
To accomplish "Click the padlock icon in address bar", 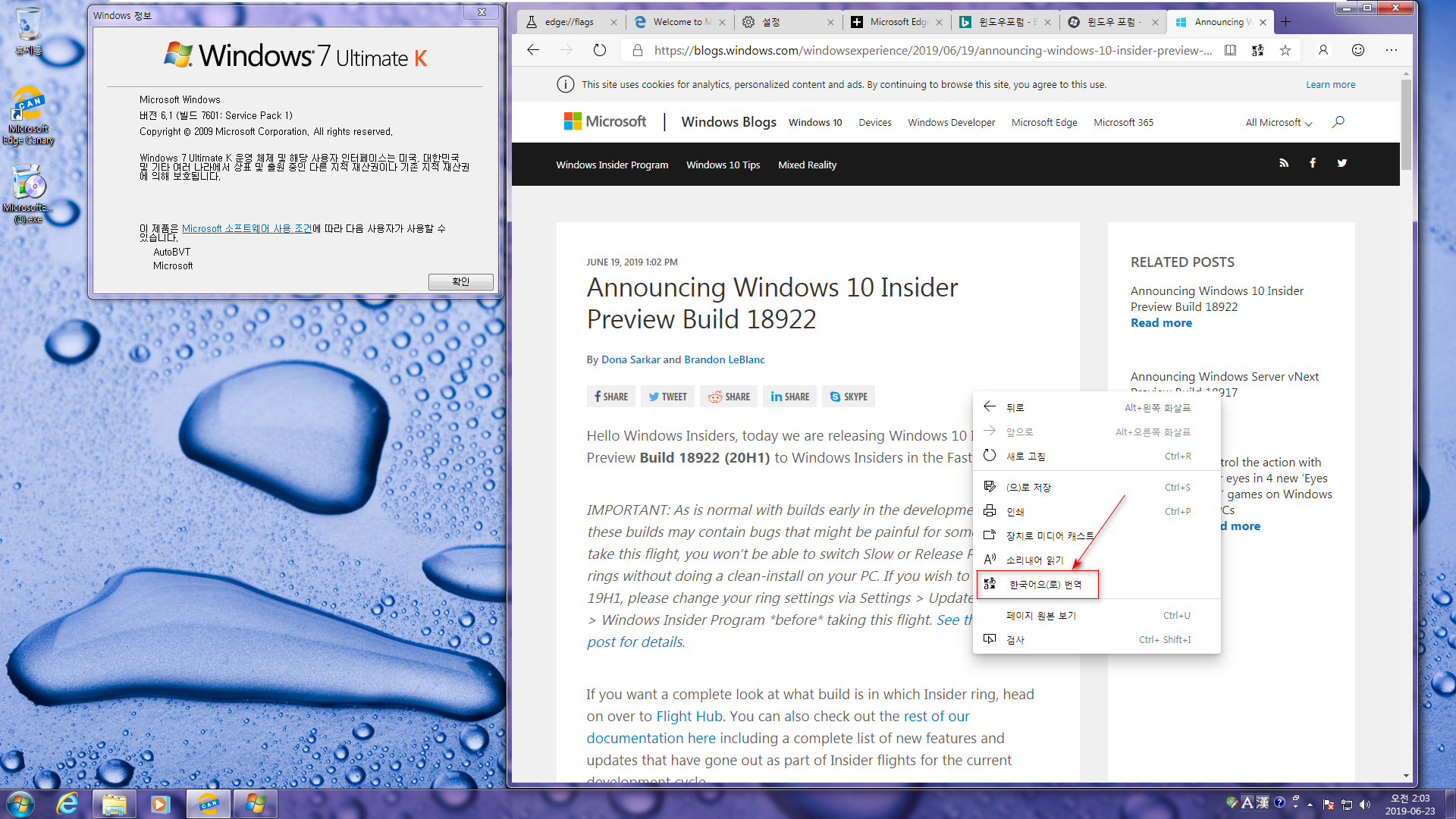I will pos(638,50).
